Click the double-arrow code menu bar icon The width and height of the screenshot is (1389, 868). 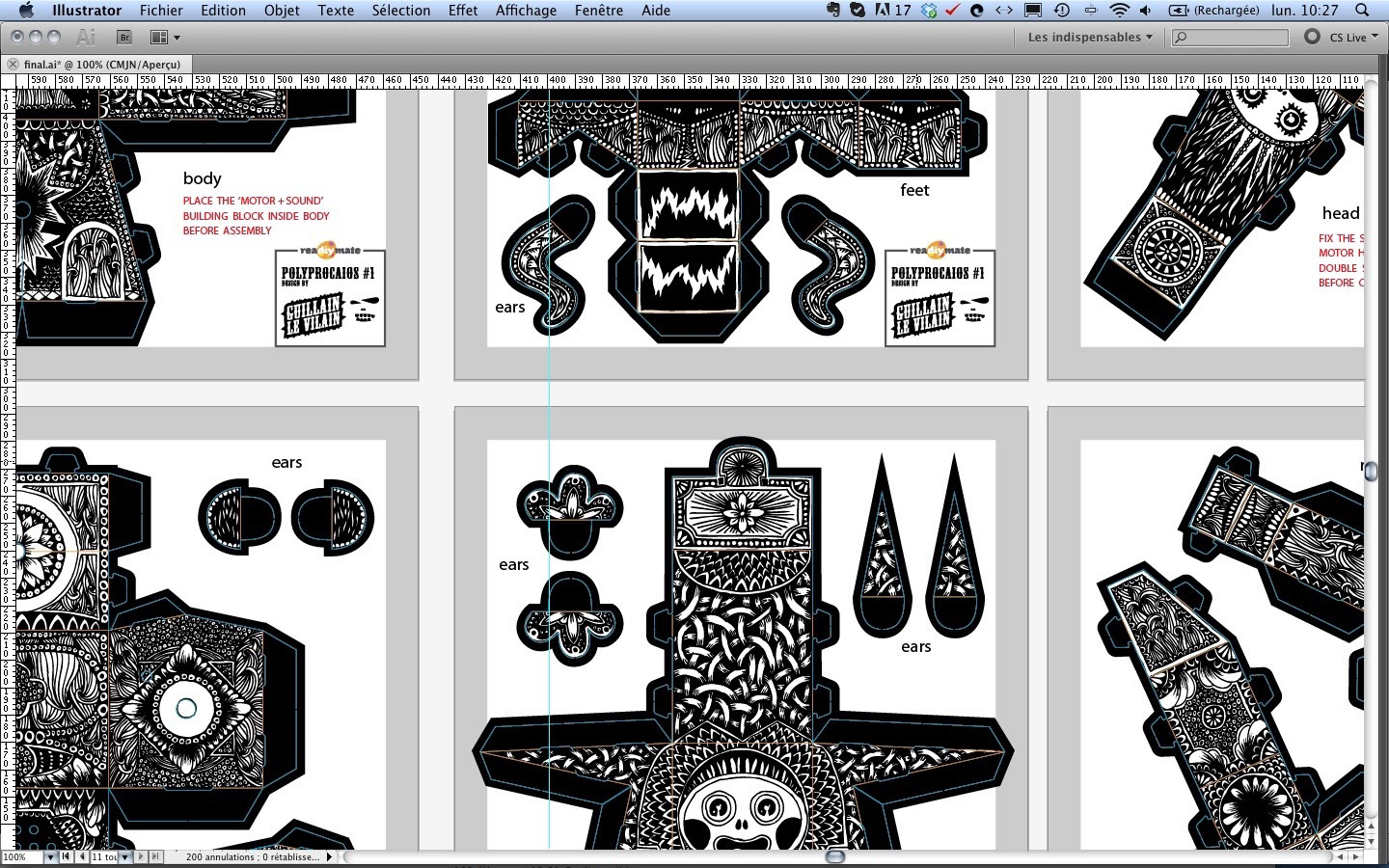pyautogui.click(x=1004, y=10)
